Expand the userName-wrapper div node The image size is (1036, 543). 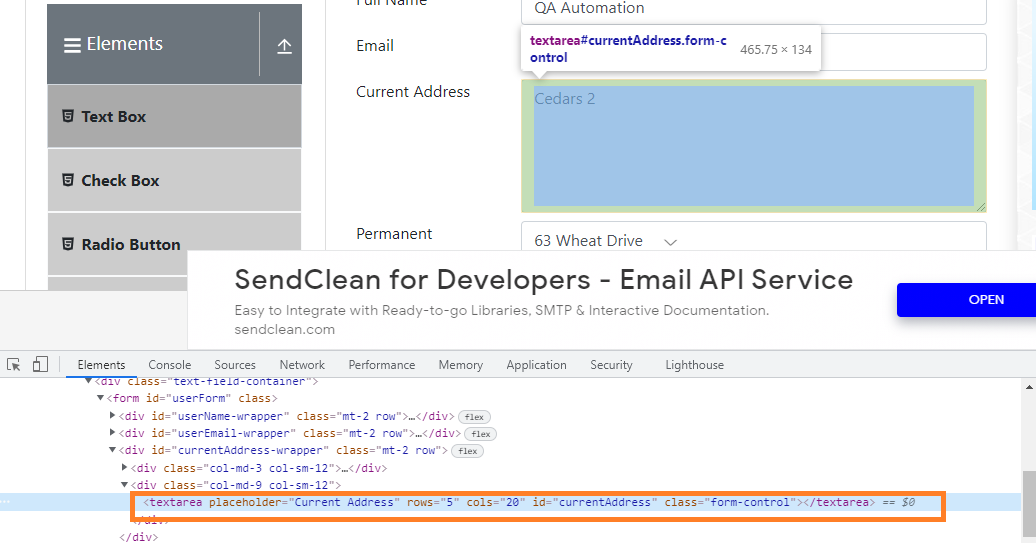pyautogui.click(x=112, y=416)
